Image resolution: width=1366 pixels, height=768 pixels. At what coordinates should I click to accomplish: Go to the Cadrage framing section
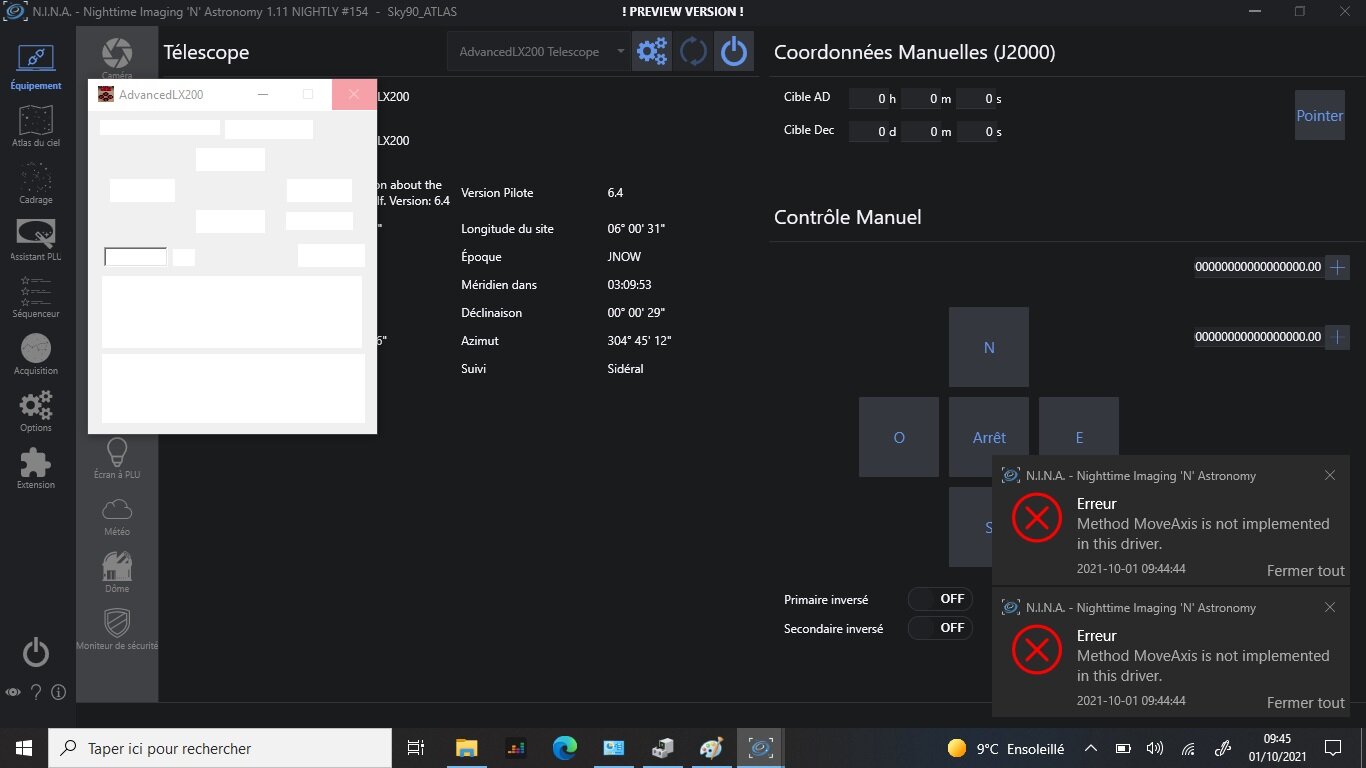36,183
